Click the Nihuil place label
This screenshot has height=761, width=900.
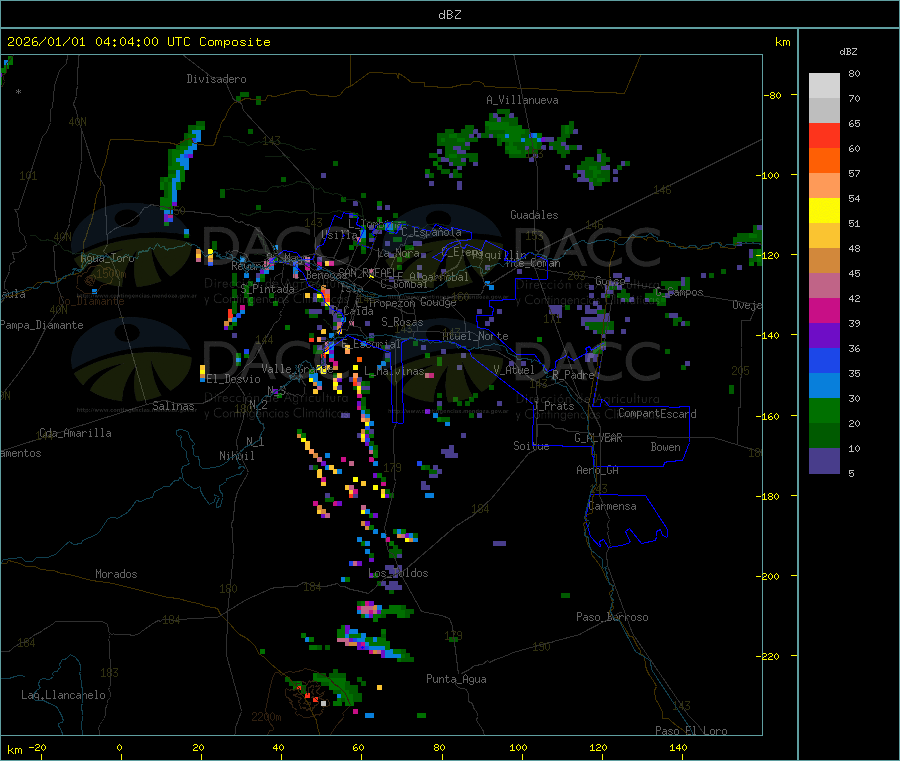236,456
